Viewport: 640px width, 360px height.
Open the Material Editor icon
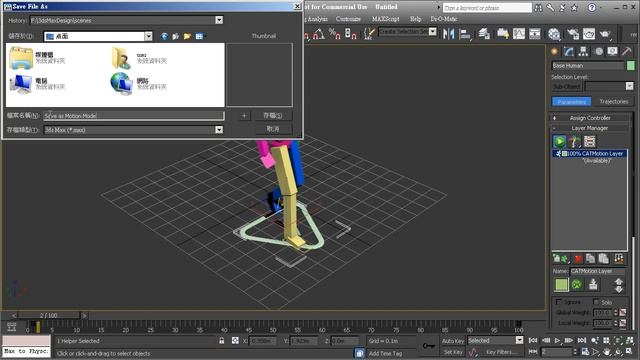tap(554, 34)
